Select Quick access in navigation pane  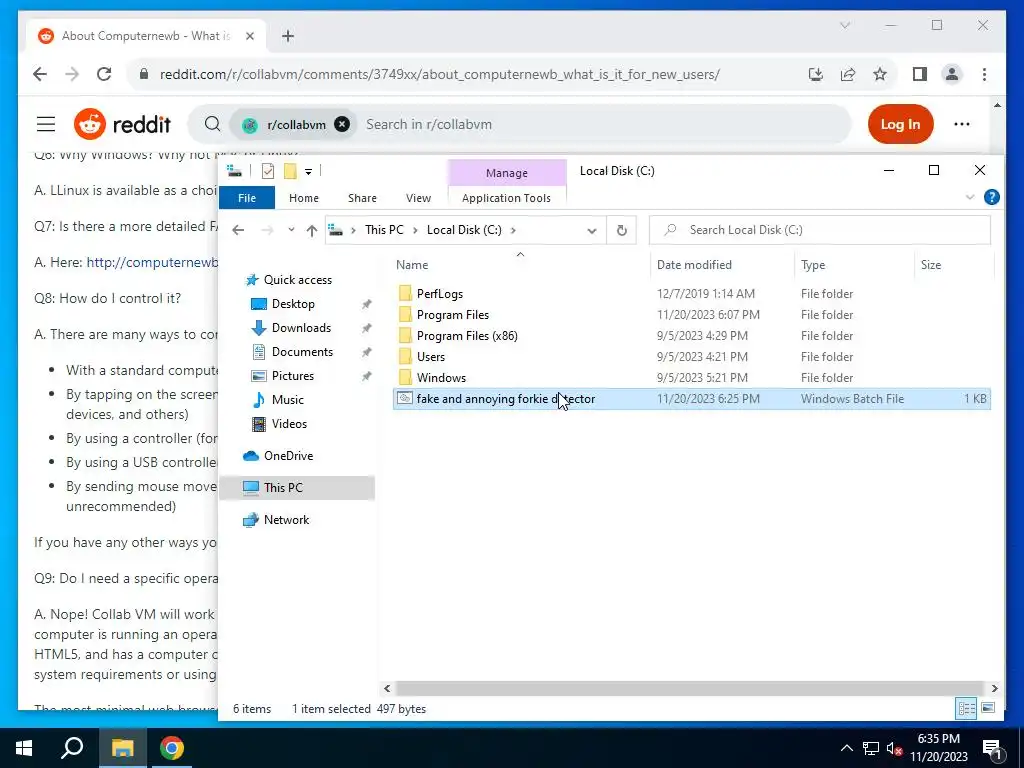pos(298,280)
